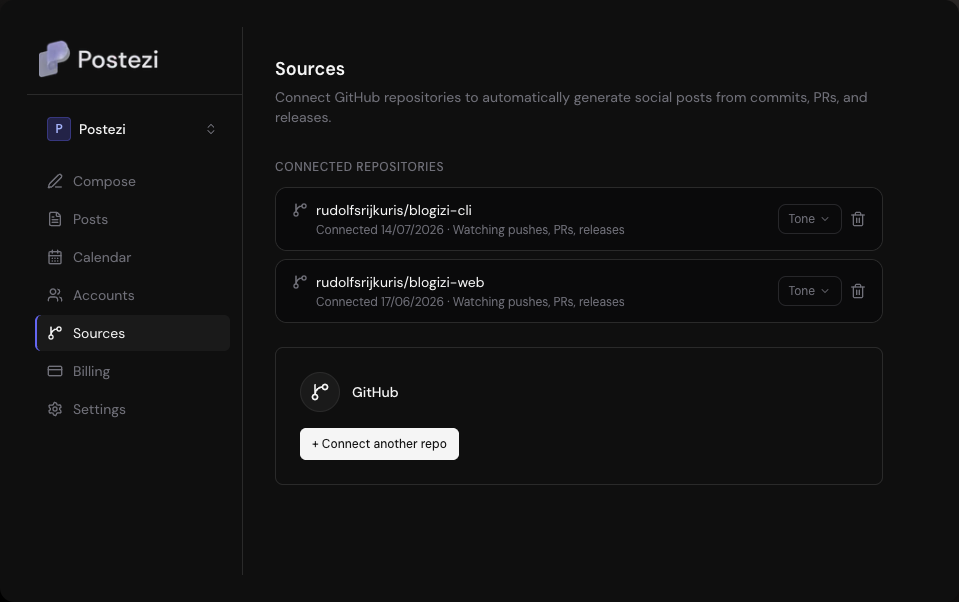This screenshot has width=959, height=602.
Task: Click branch icon beside blogizi-web repo
Action: click(300, 282)
